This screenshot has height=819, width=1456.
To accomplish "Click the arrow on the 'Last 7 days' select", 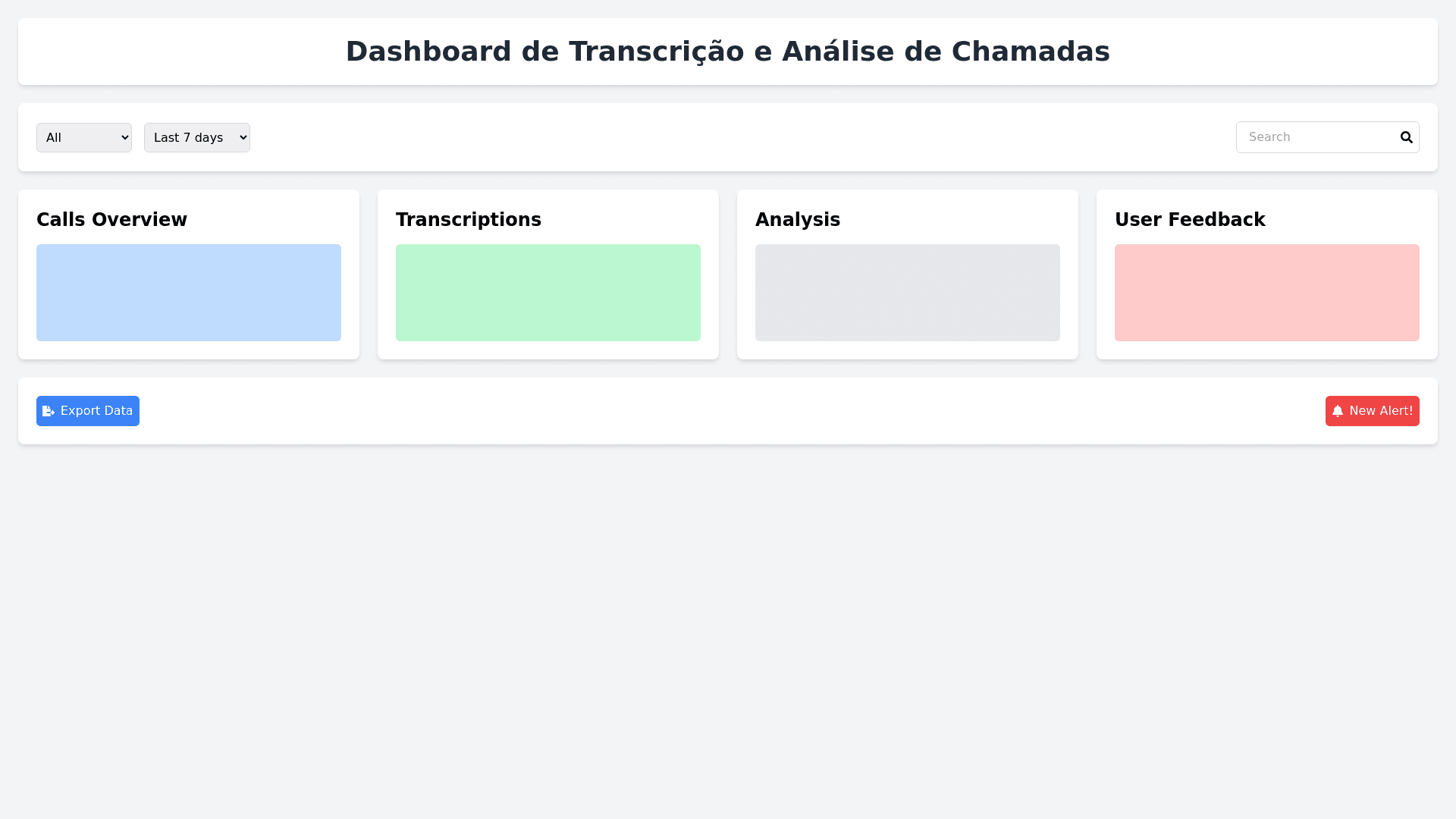I will 243,137.
